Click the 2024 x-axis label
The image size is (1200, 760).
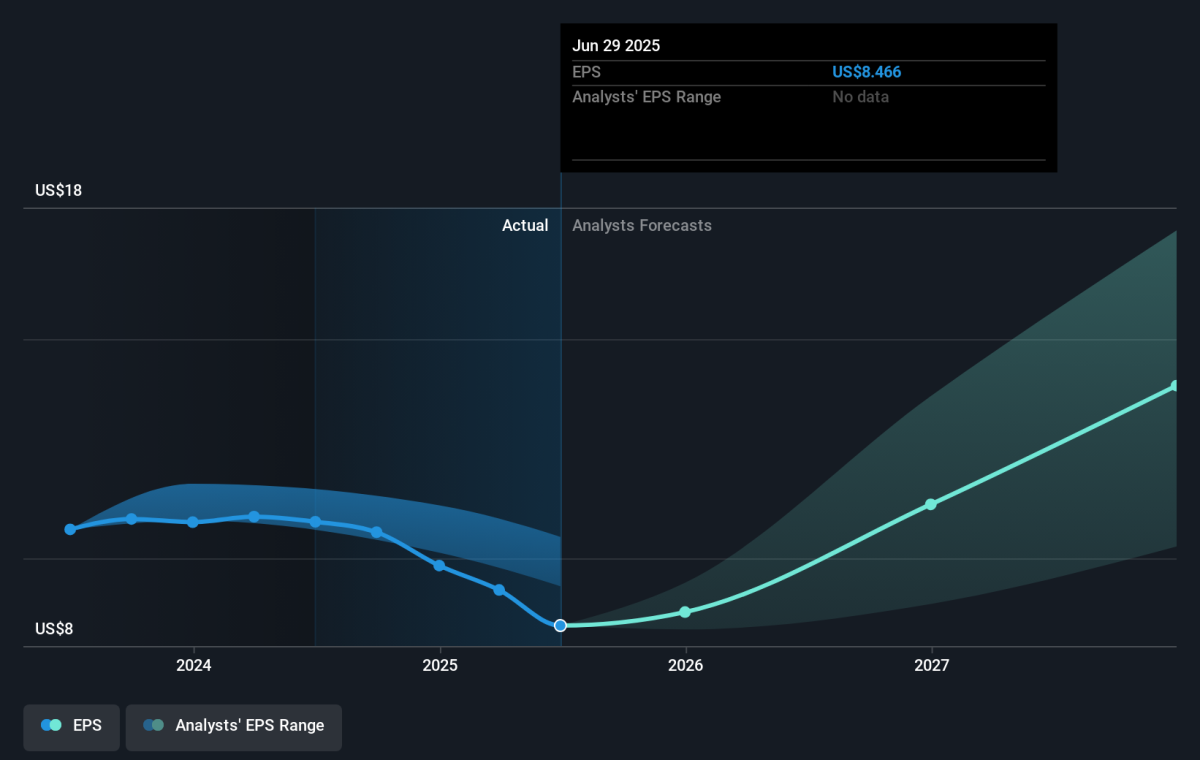(193, 665)
